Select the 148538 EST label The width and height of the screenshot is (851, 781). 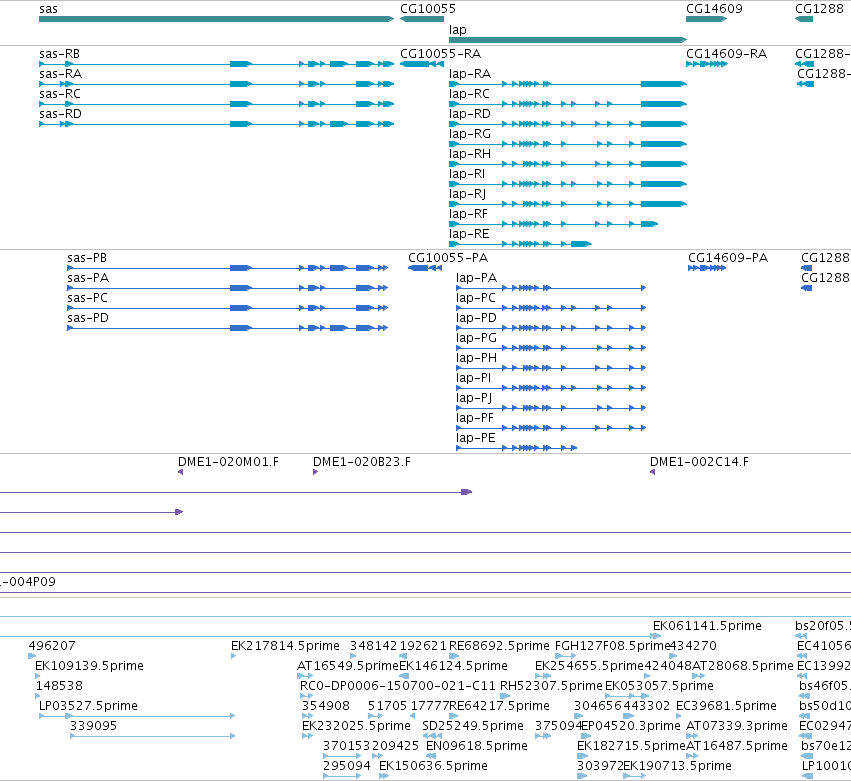pyautogui.click(x=59, y=686)
